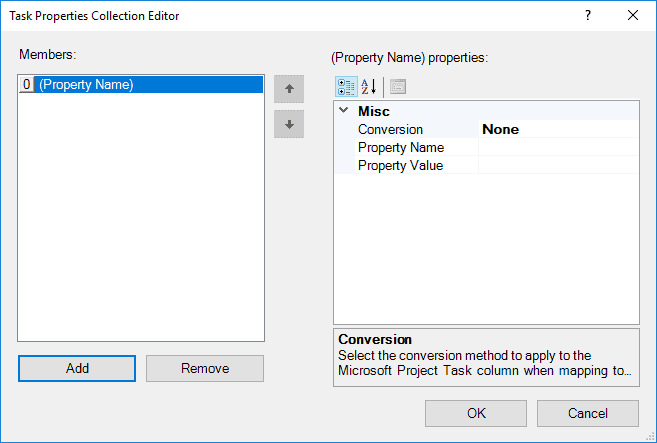Remove the selected member
The height and width of the screenshot is (443, 657).
pyautogui.click(x=205, y=368)
